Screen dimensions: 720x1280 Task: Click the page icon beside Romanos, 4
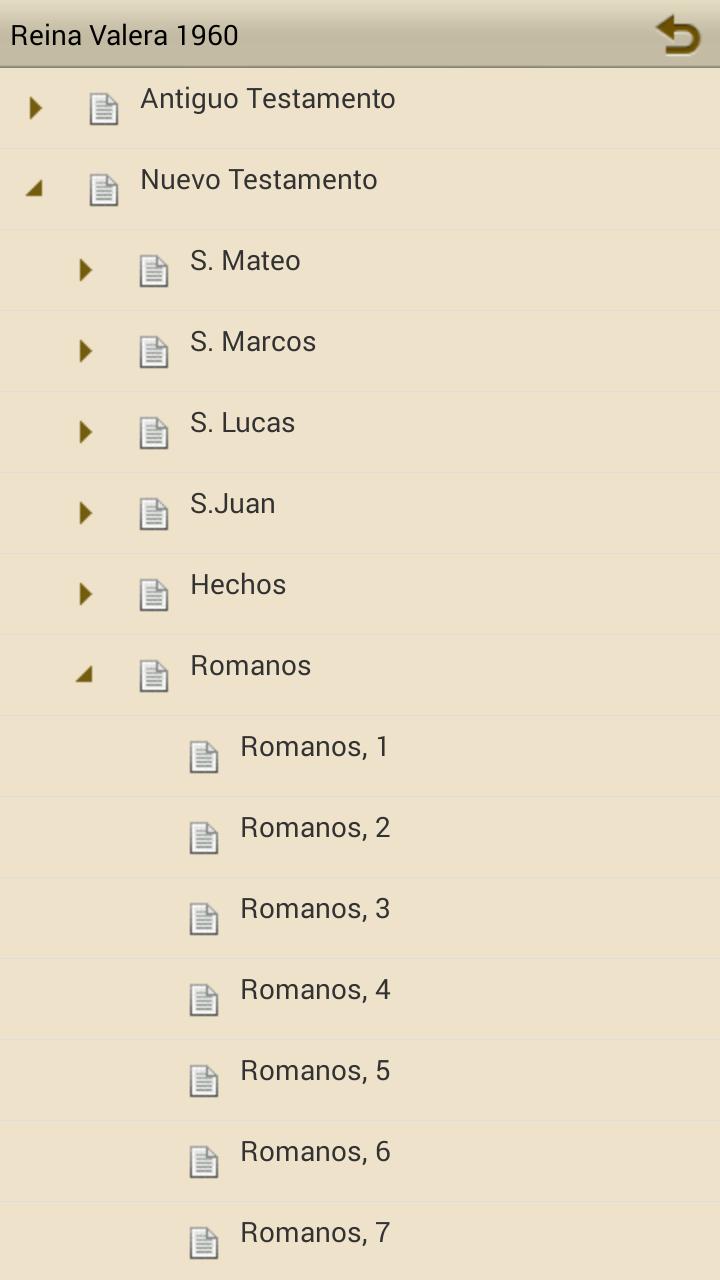[204, 1000]
